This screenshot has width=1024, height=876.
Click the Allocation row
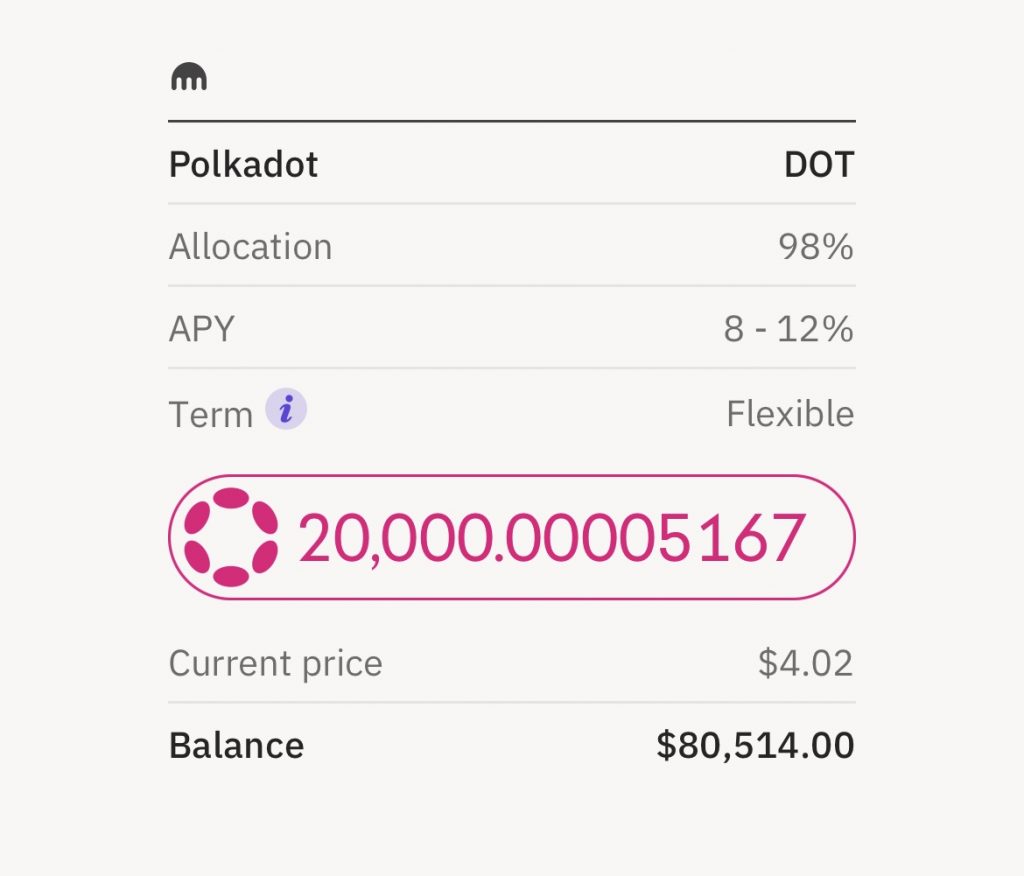click(512, 246)
